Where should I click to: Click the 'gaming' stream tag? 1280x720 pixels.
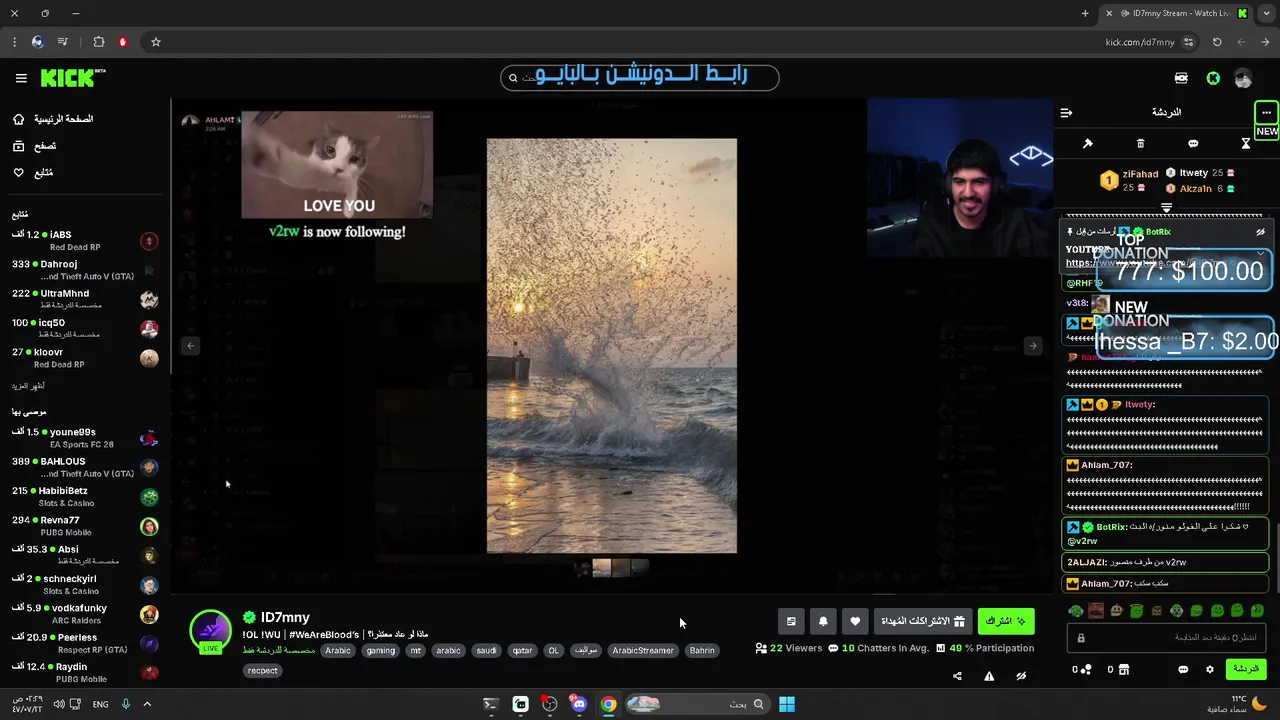coord(380,650)
